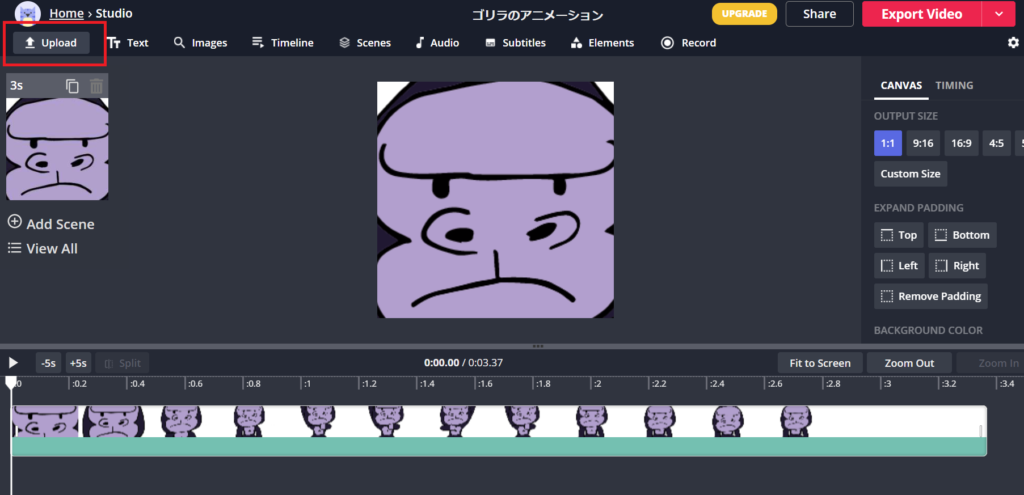Click Fit to Screen
The height and width of the screenshot is (495, 1024).
(820, 363)
